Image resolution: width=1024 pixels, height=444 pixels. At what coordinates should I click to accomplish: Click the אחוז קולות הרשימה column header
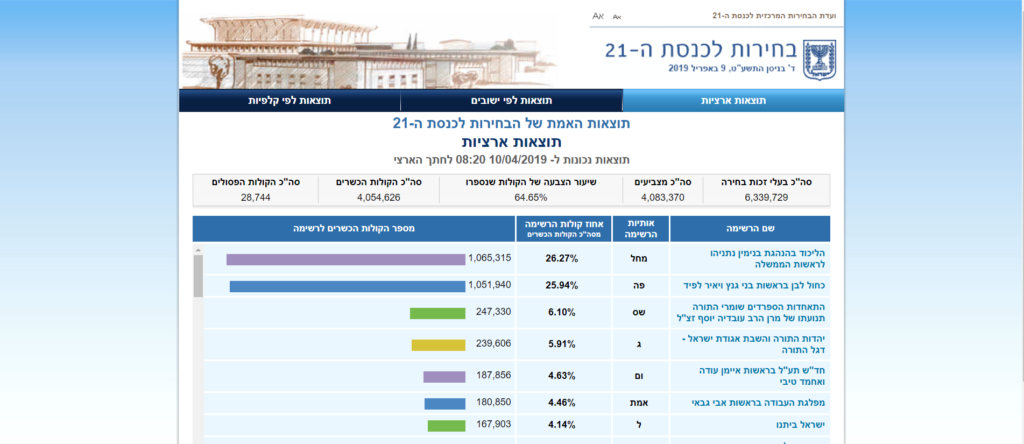click(564, 229)
